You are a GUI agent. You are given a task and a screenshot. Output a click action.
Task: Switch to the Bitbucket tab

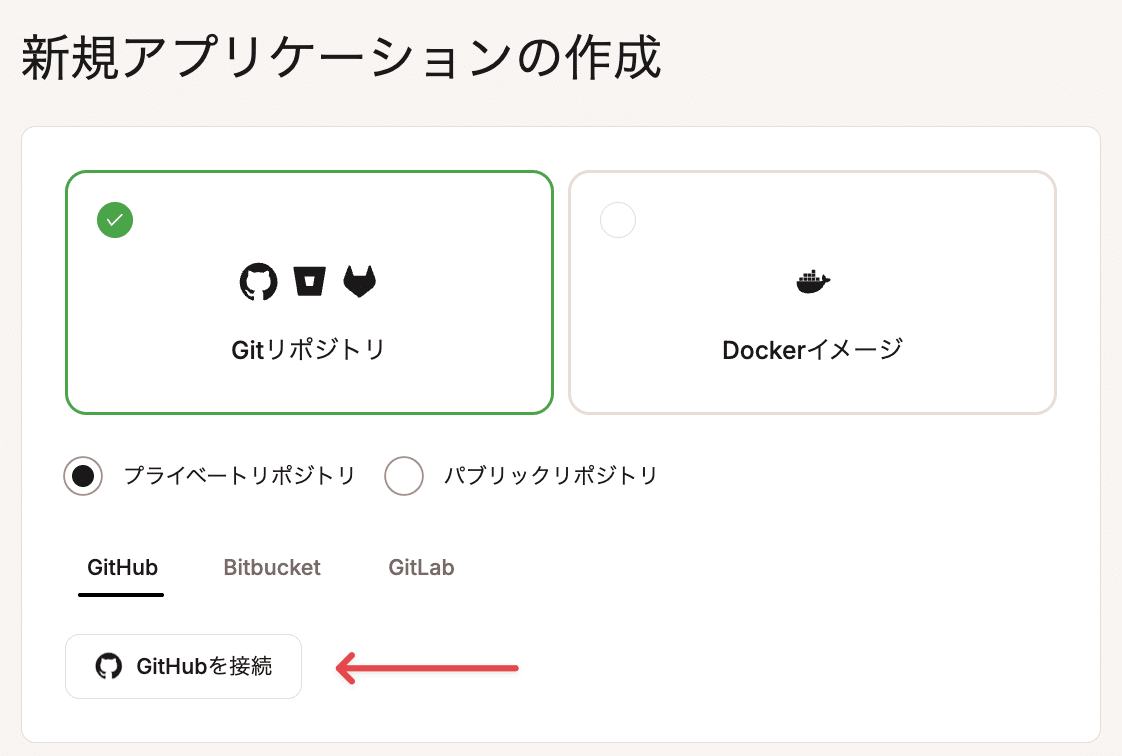271,567
